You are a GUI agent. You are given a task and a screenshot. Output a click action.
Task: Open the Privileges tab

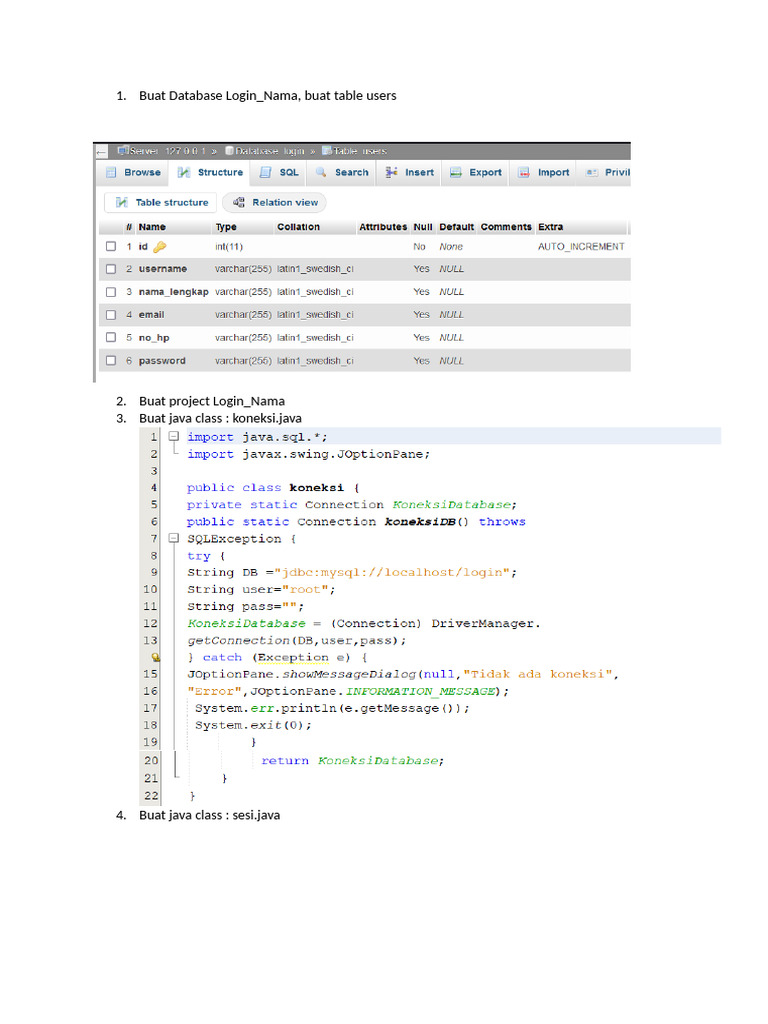pyautogui.click(x=607, y=172)
